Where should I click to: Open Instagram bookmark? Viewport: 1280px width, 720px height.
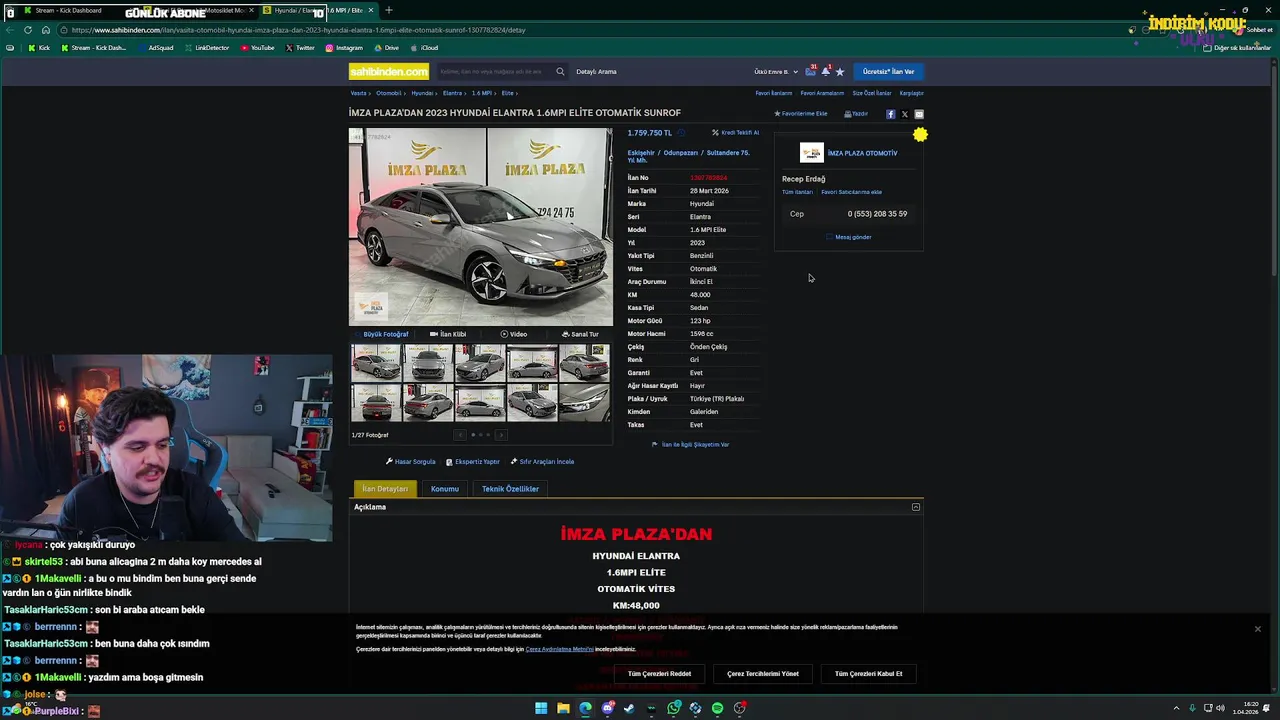click(344, 48)
